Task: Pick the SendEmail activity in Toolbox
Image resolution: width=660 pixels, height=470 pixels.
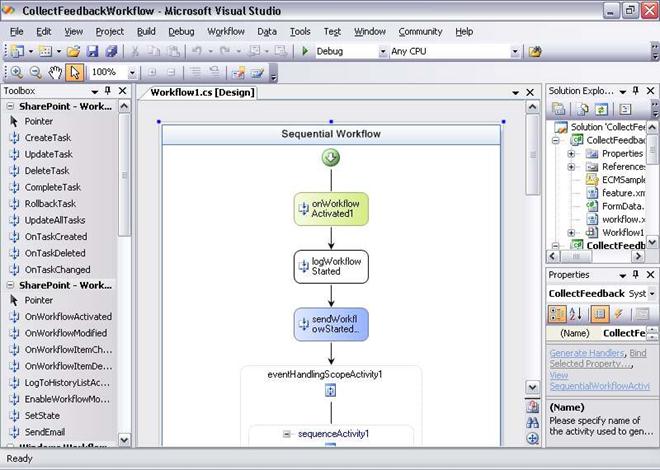Action: click(x=45, y=431)
